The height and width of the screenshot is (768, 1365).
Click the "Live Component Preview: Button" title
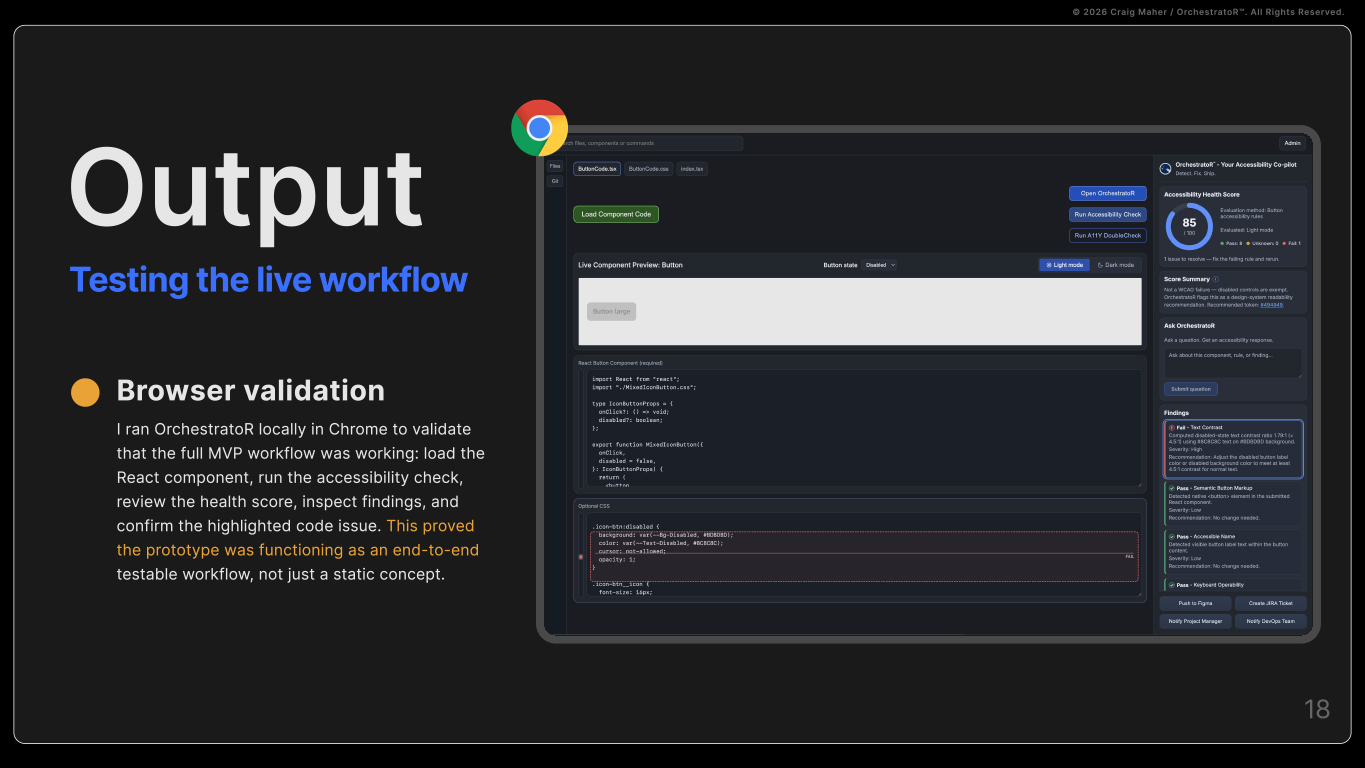pyautogui.click(x=630, y=265)
